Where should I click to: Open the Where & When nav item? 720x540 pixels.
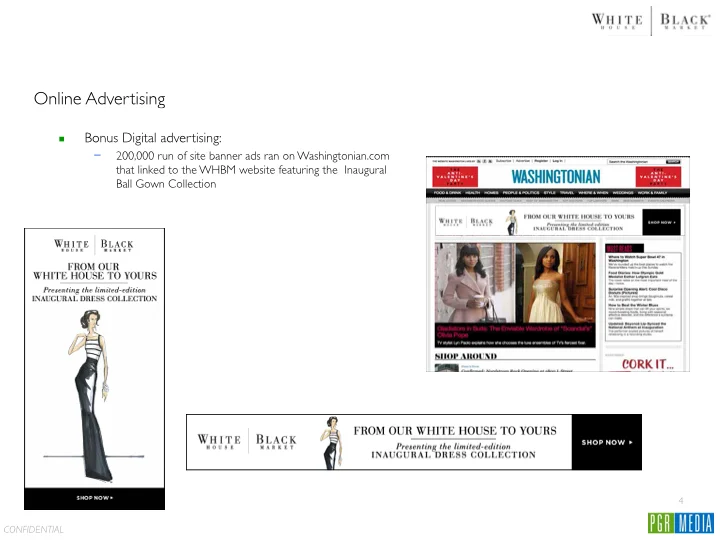(x=593, y=193)
